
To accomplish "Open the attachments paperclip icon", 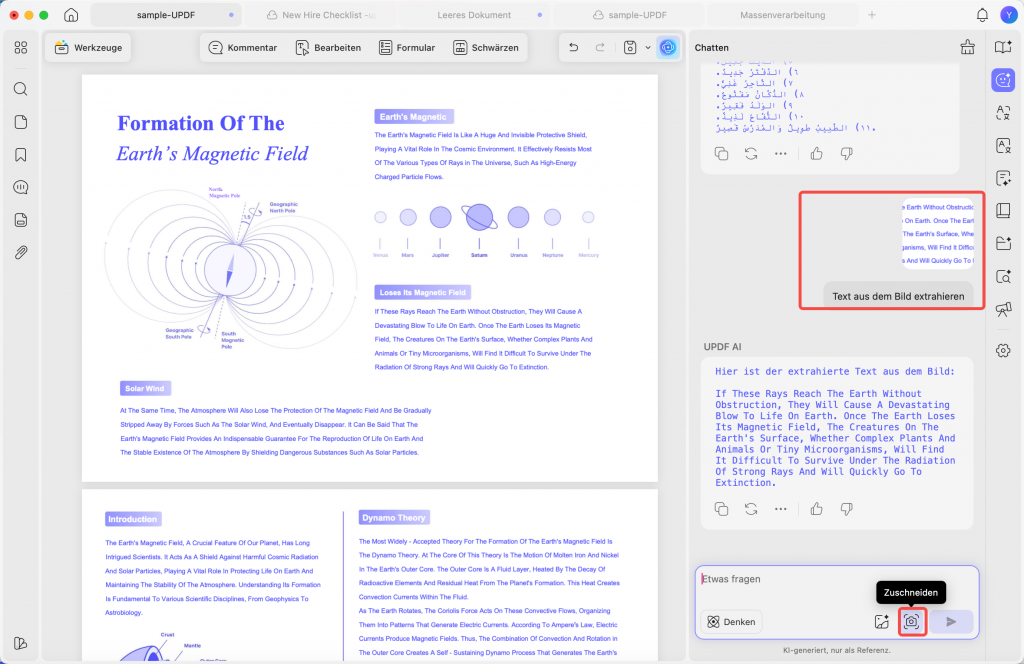I will (21, 253).
